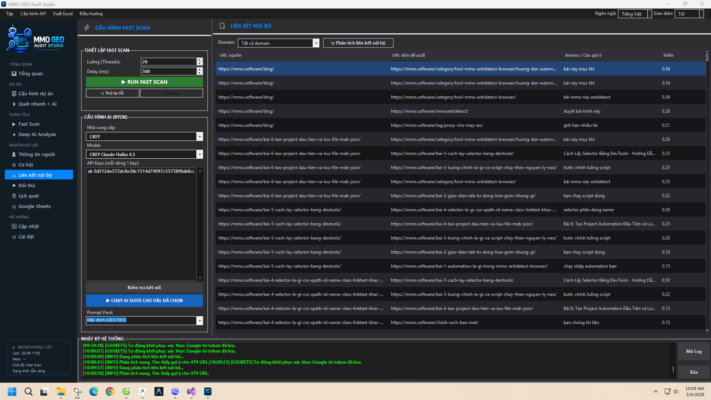
Task: Click the MONITORING status card in sidebar
Action: tap(39, 358)
